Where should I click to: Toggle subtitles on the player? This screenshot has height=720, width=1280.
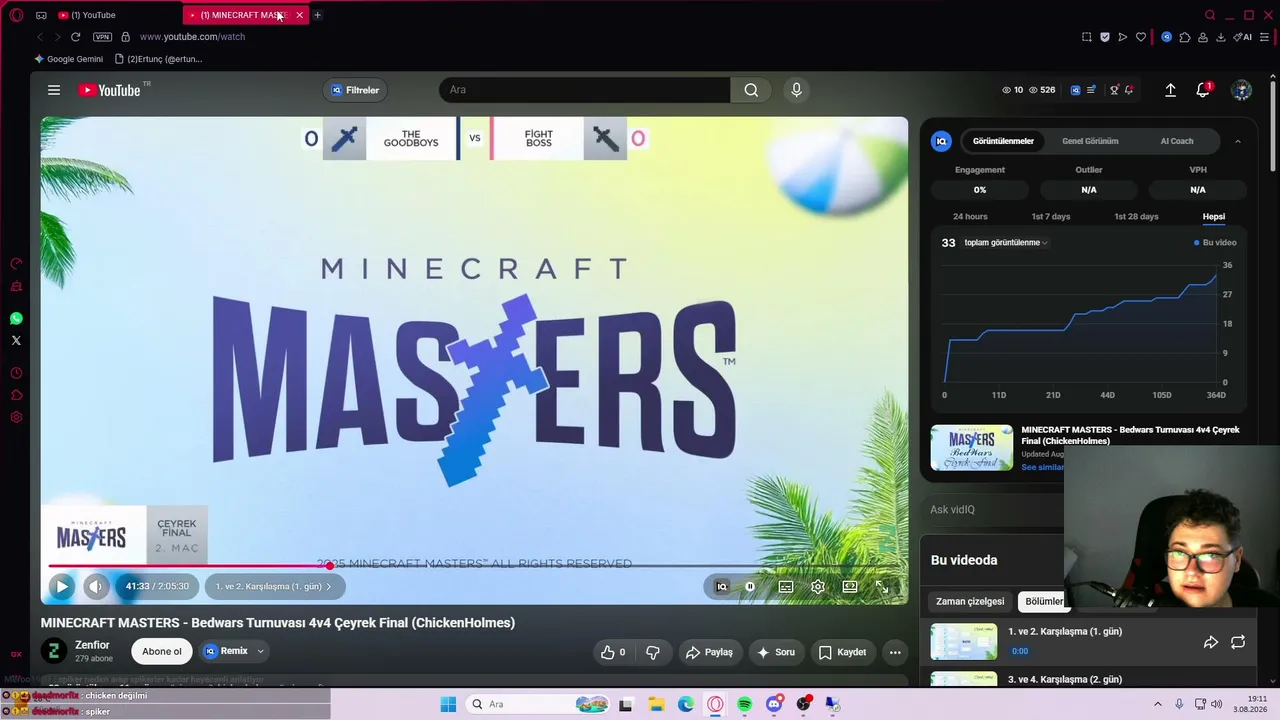point(786,587)
